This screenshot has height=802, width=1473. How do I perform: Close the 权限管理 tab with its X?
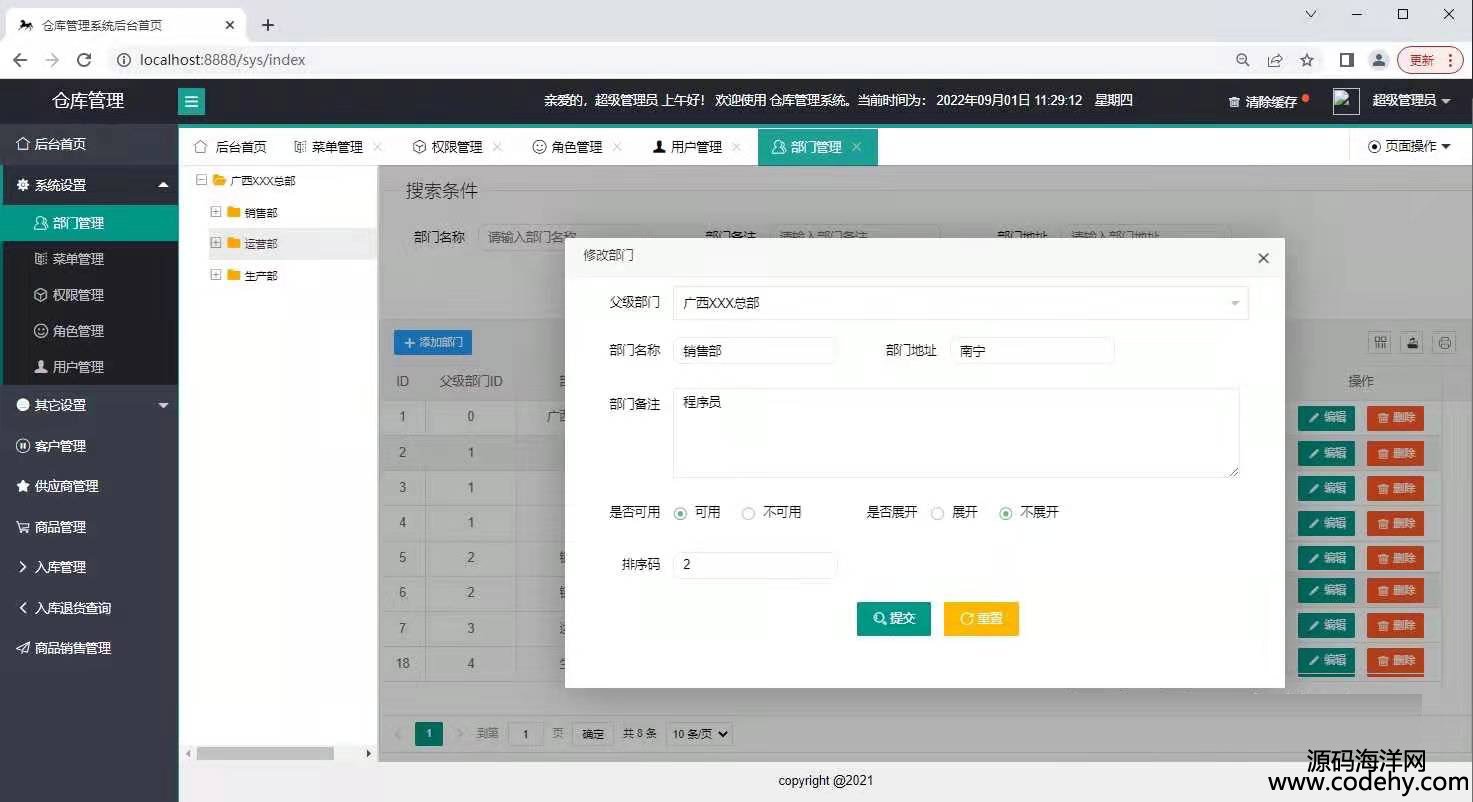coord(498,147)
